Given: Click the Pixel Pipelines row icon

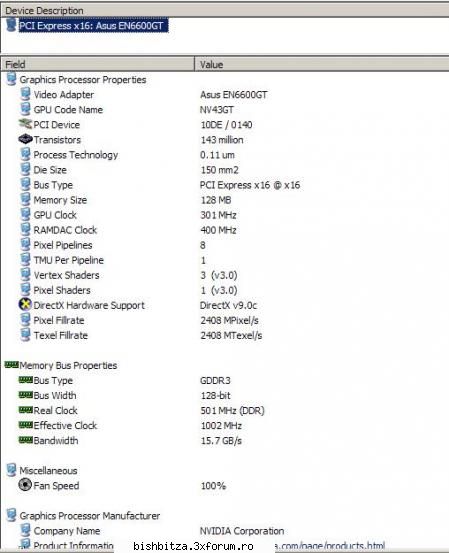Looking at the screenshot, I should pyautogui.click(x=25, y=245).
